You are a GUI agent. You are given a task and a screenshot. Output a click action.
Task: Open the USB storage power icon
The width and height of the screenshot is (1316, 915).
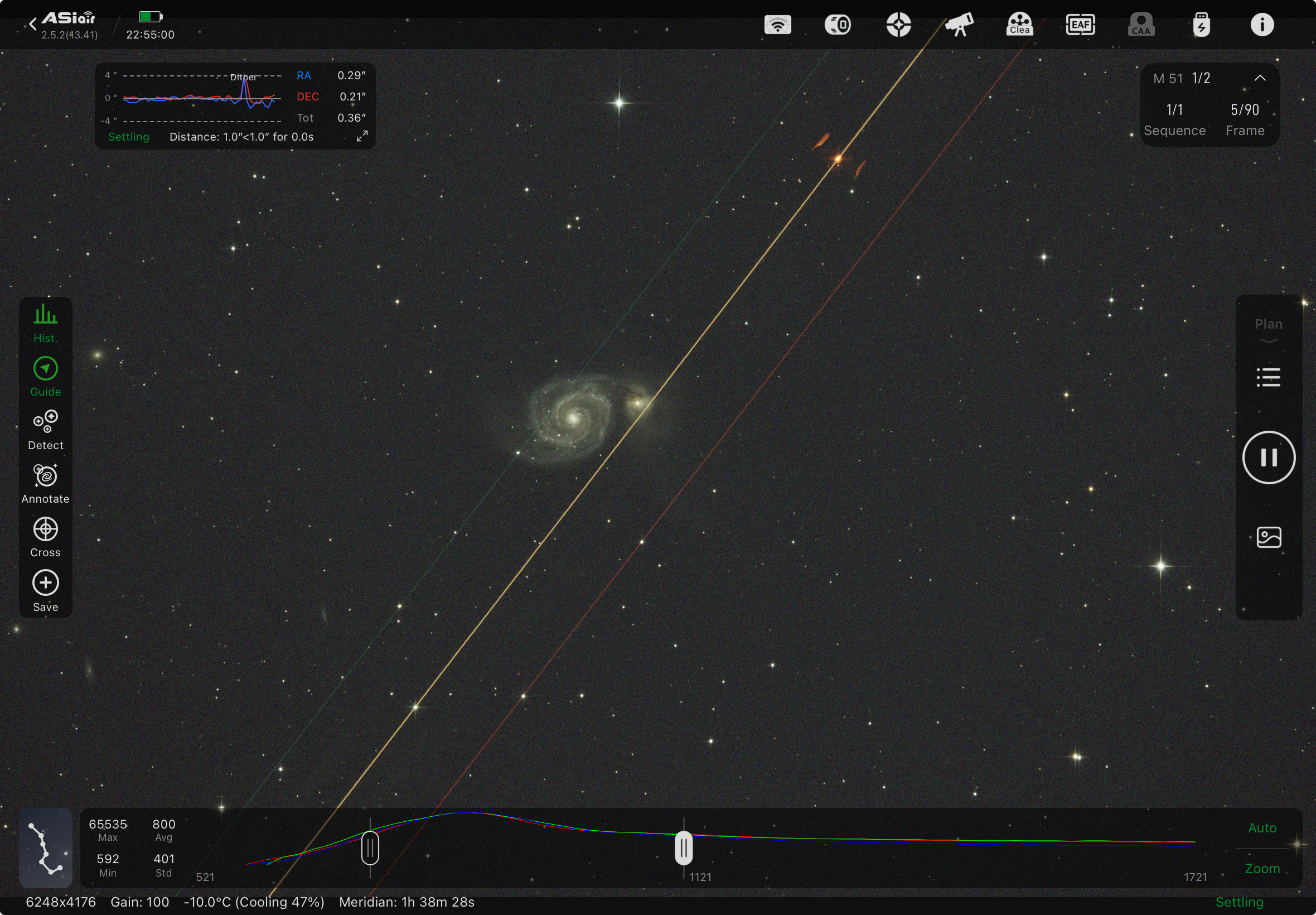pos(1202,25)
